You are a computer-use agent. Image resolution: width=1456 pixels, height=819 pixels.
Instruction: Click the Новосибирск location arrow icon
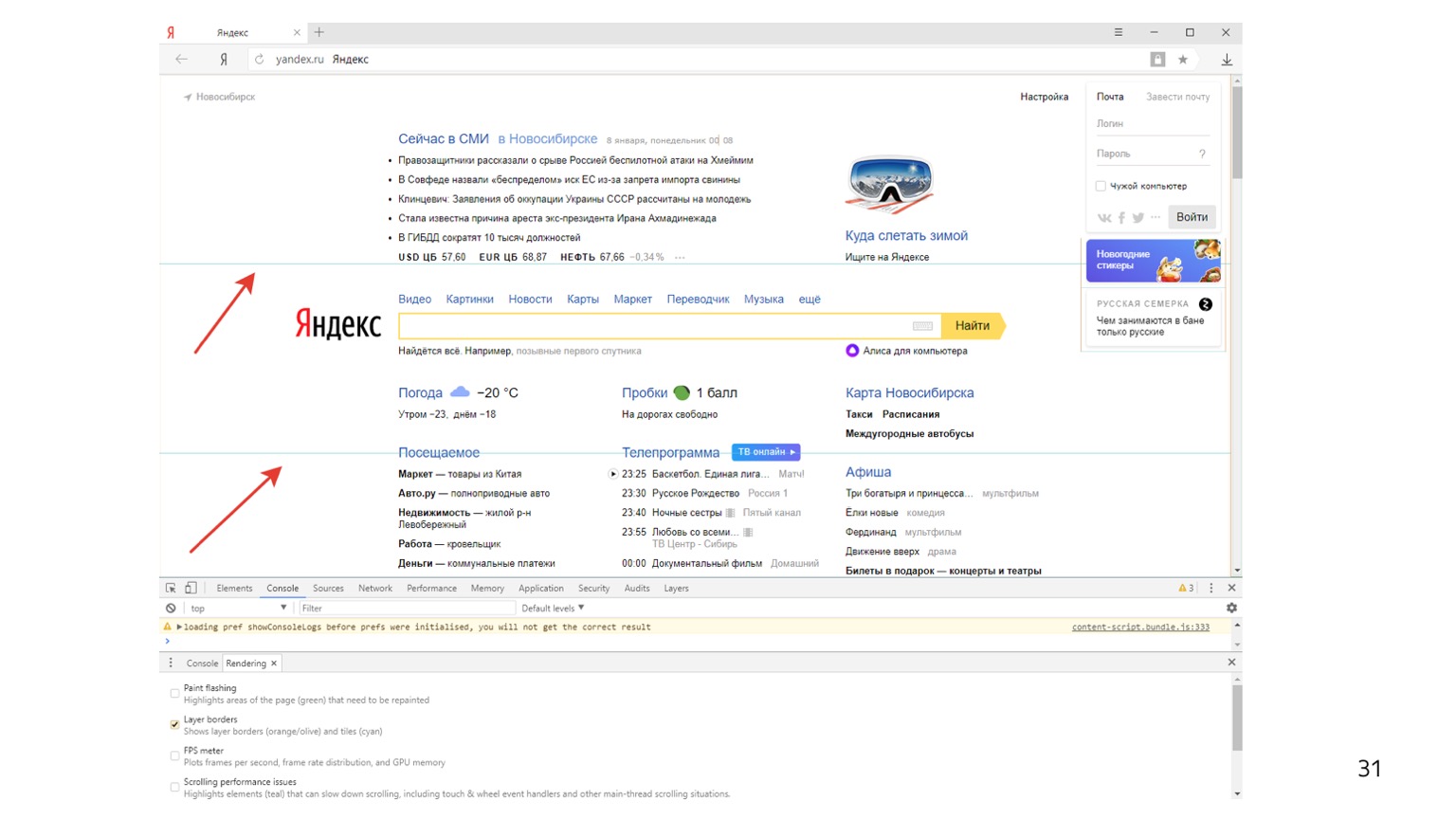coord(188,97)
